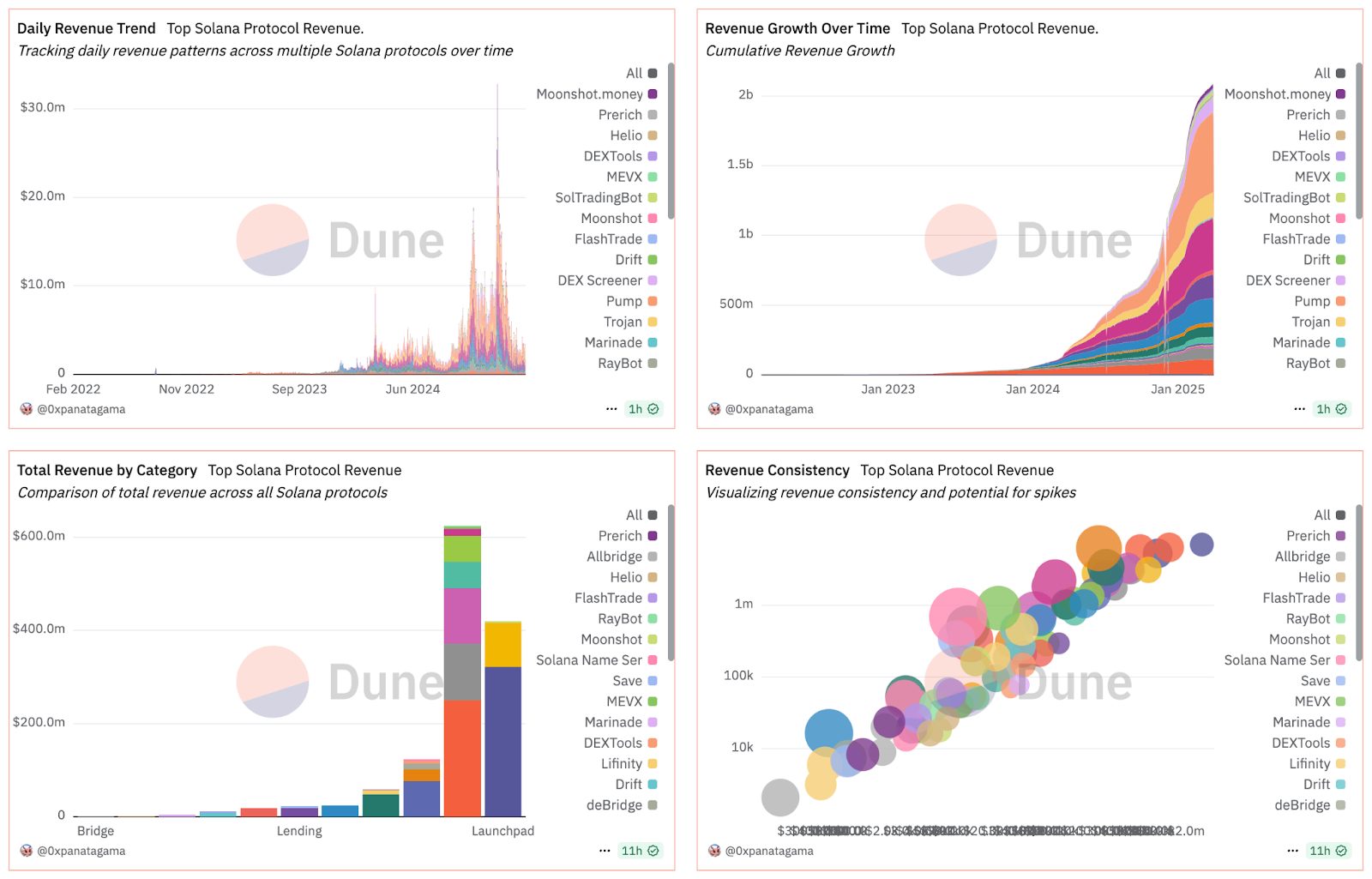Viewport: 1372px width, 879px height.
Task: Click the 1h refresh badge on Revenue Growth Over Time
Action: point(1332,409)
